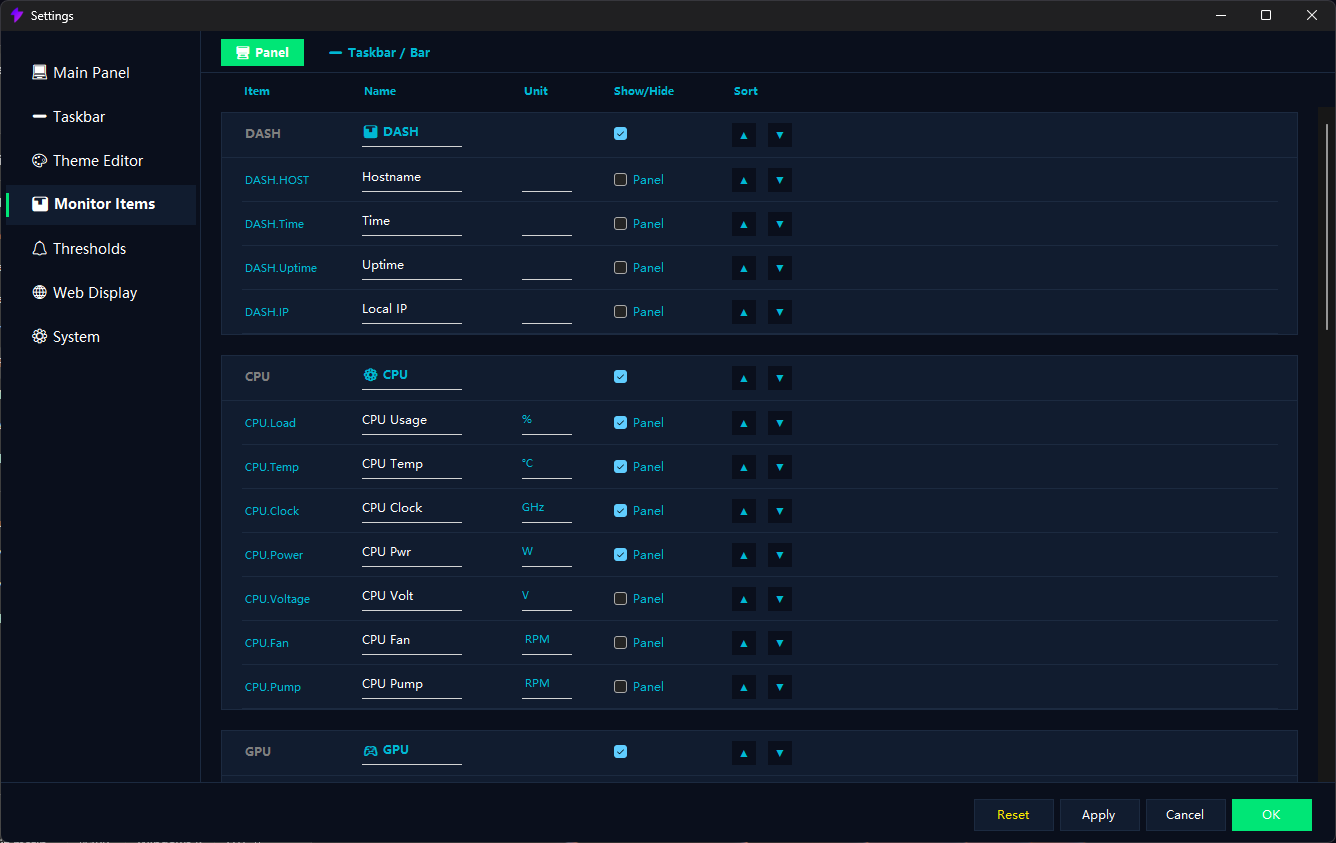Click the Show/Hide column header

(644, 91)
